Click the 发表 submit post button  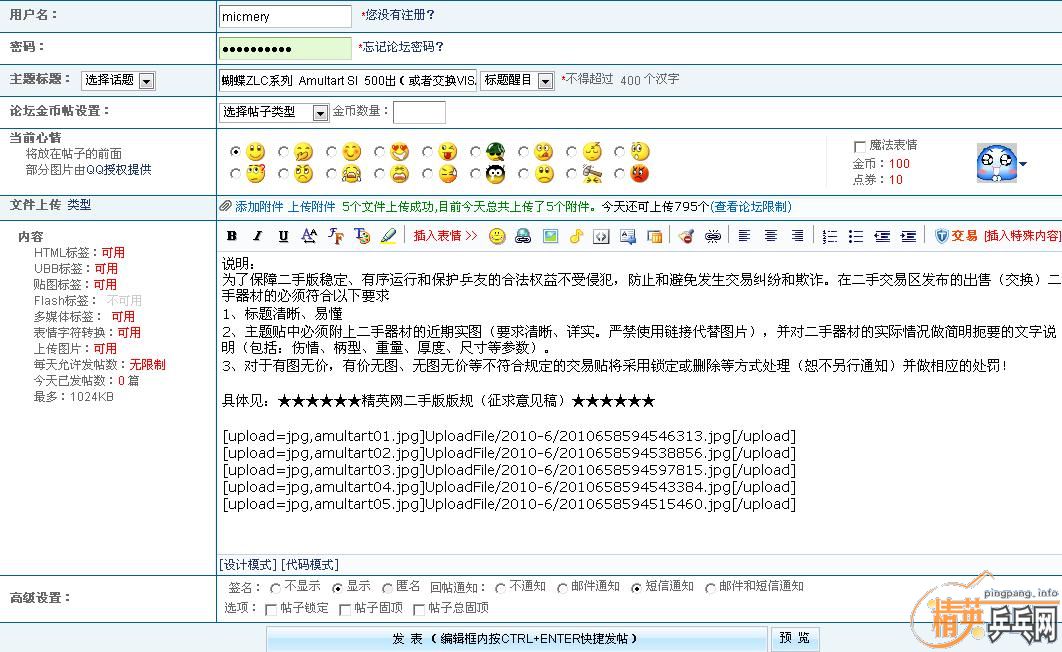(515, 638)
